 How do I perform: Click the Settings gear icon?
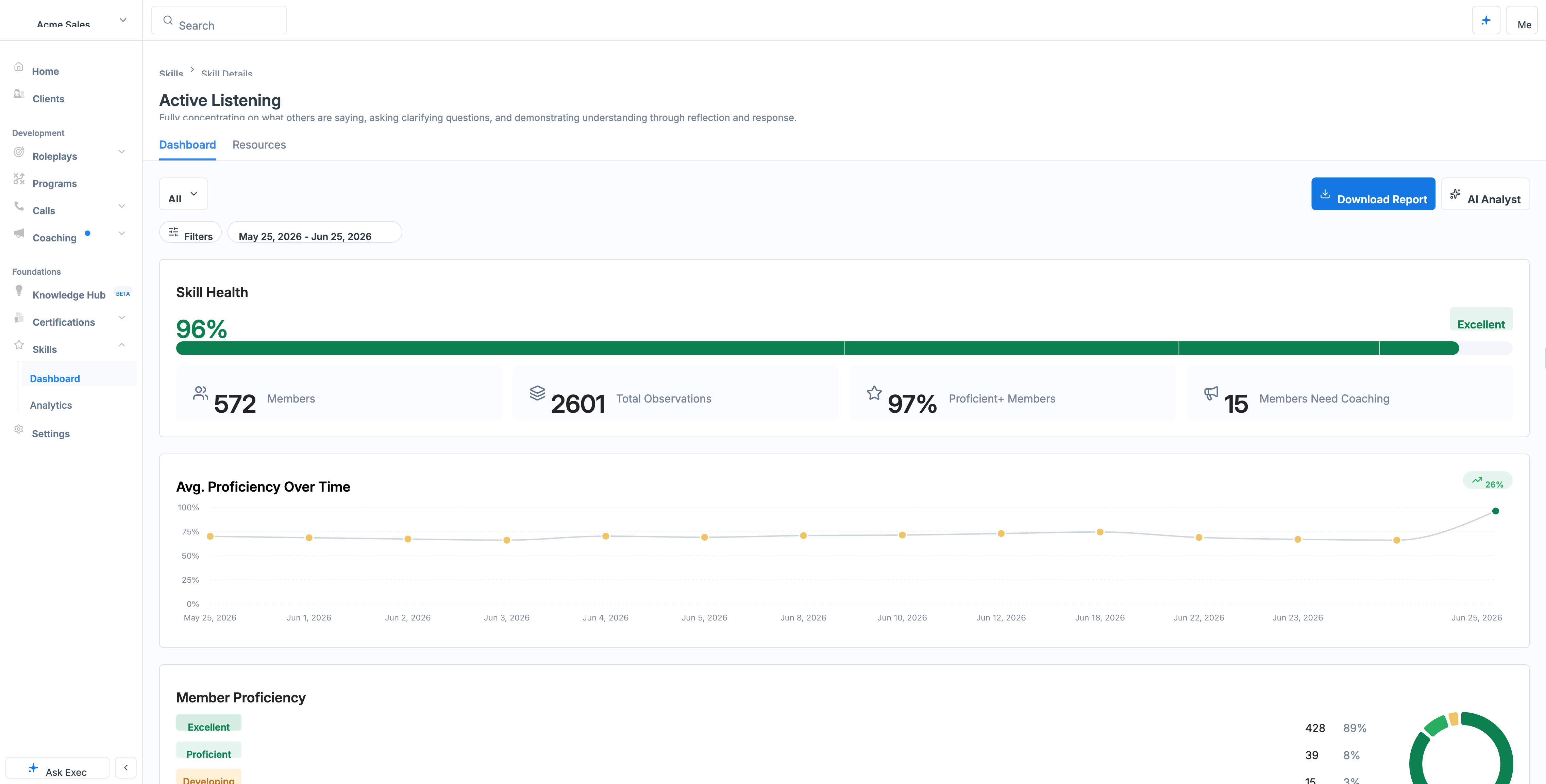point(19,429)
